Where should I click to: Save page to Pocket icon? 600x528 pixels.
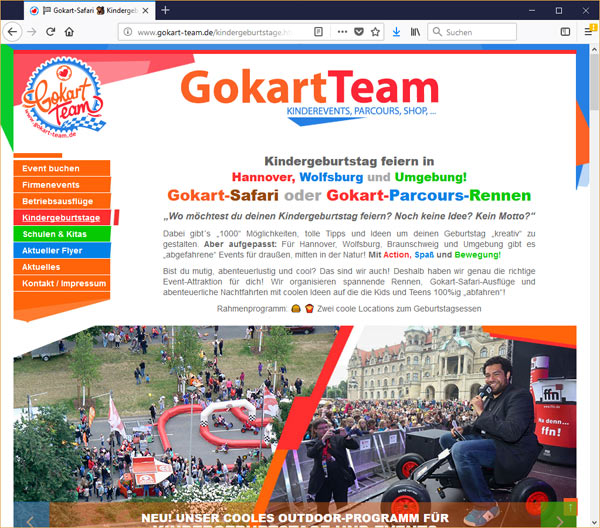[359, 32]
